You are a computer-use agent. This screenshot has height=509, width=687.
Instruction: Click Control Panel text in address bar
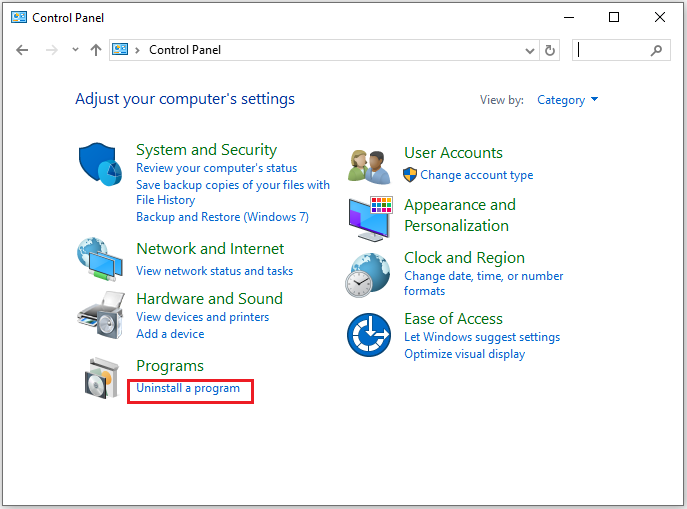tap(184, 50)
